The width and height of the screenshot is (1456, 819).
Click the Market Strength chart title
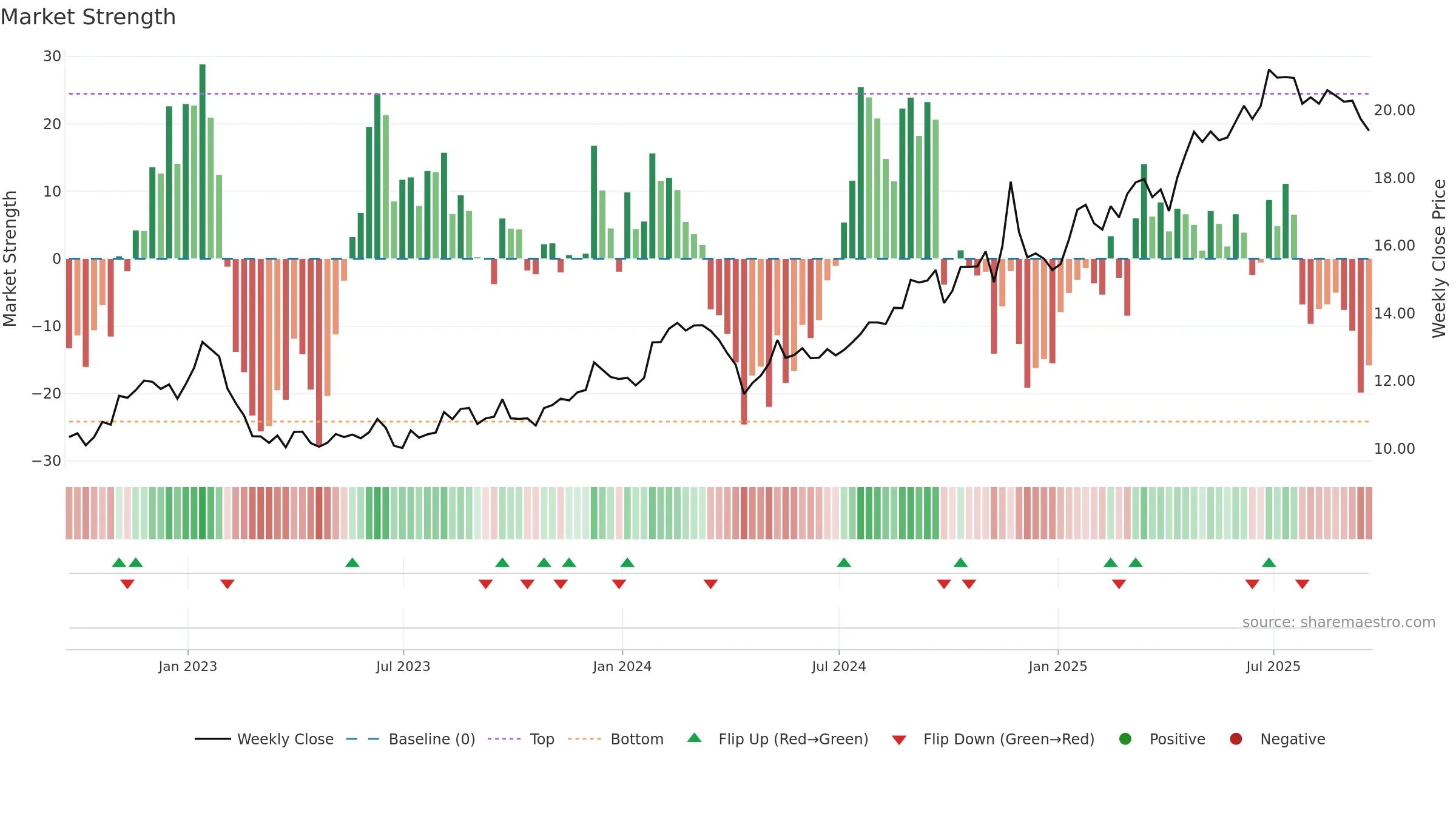pyautogui.click(x=88, y=17)
